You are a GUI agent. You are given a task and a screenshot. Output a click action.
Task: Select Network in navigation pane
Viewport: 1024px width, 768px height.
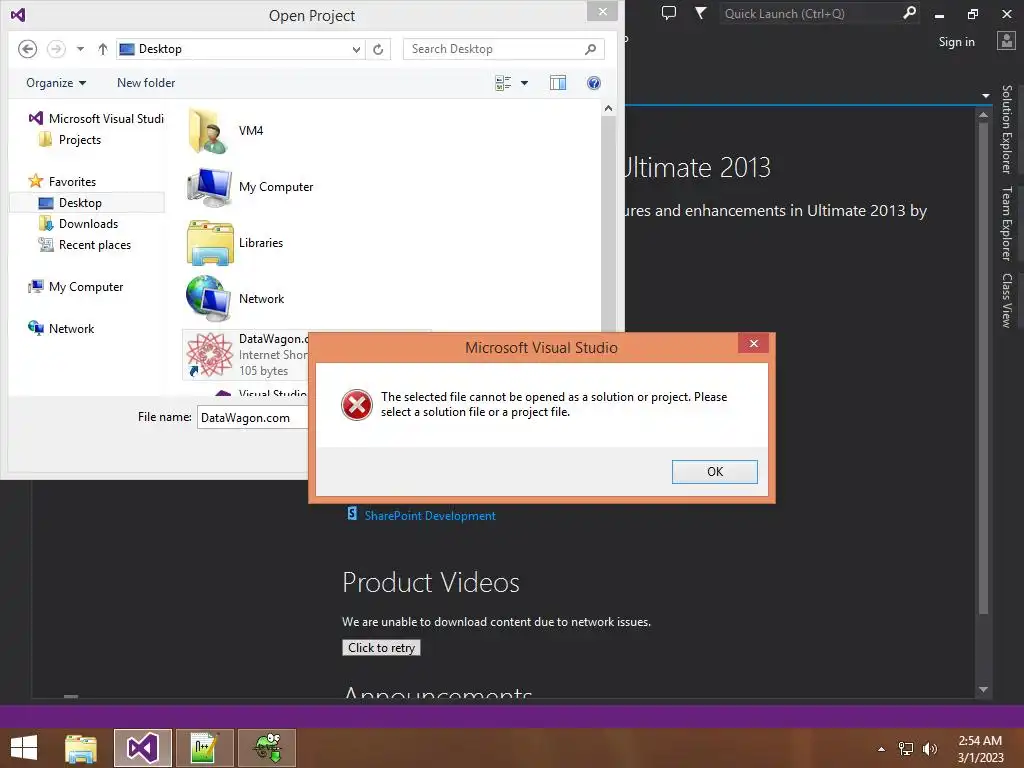(61, 328)
